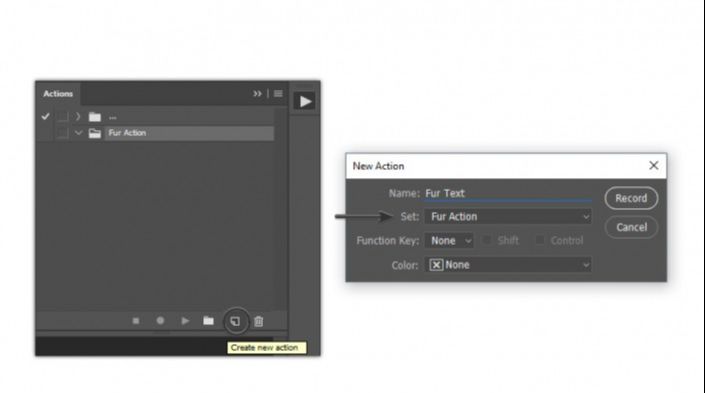
Task: Click the New Action dialog title
Action: click(378, 166)
